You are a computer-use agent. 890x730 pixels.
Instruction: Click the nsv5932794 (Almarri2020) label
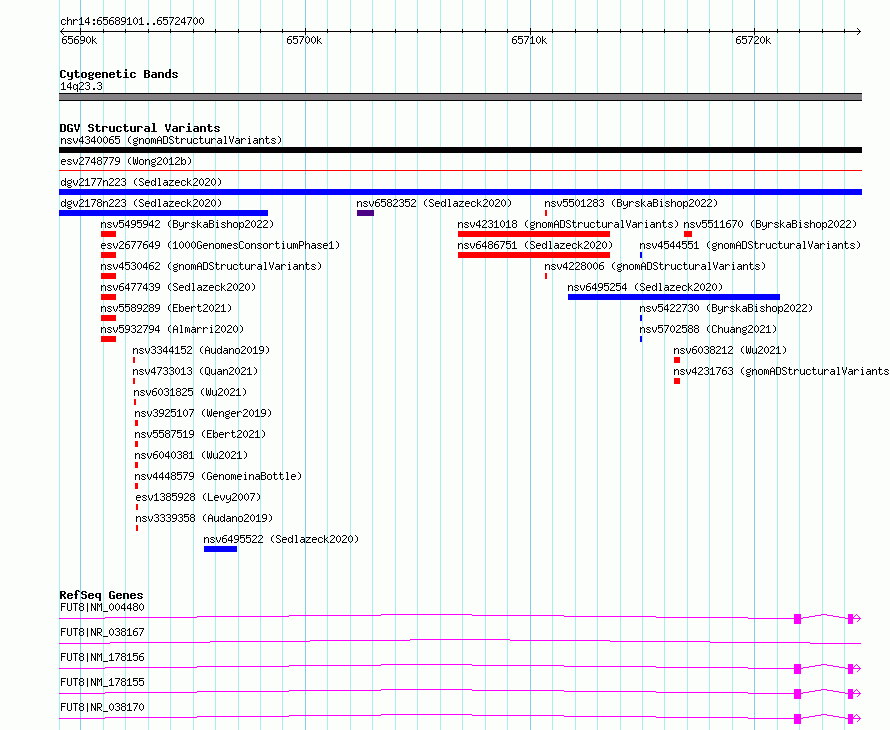click(x=172, y=329)
